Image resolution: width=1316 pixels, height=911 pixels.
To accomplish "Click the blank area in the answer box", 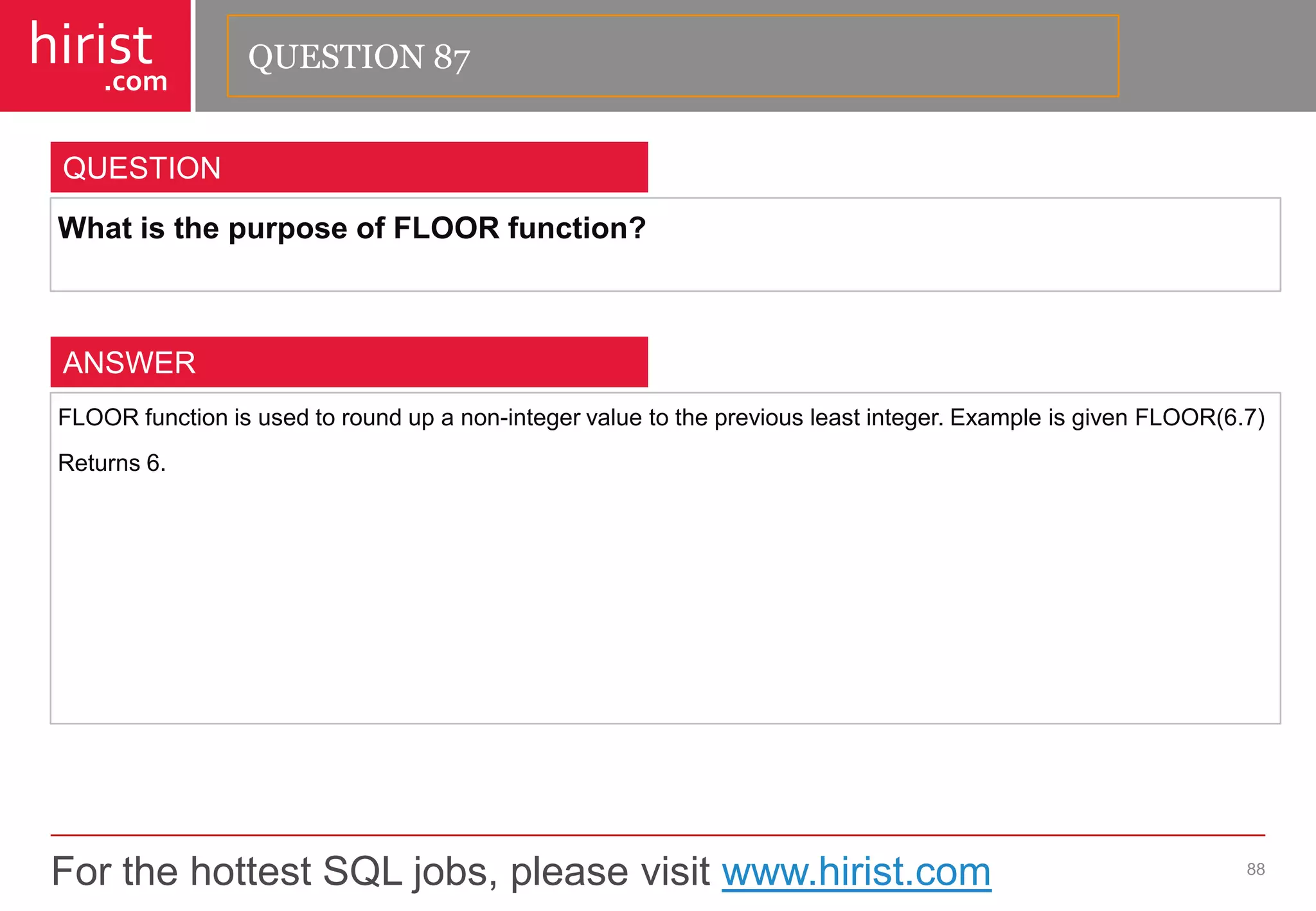I will tap(665, 597).
